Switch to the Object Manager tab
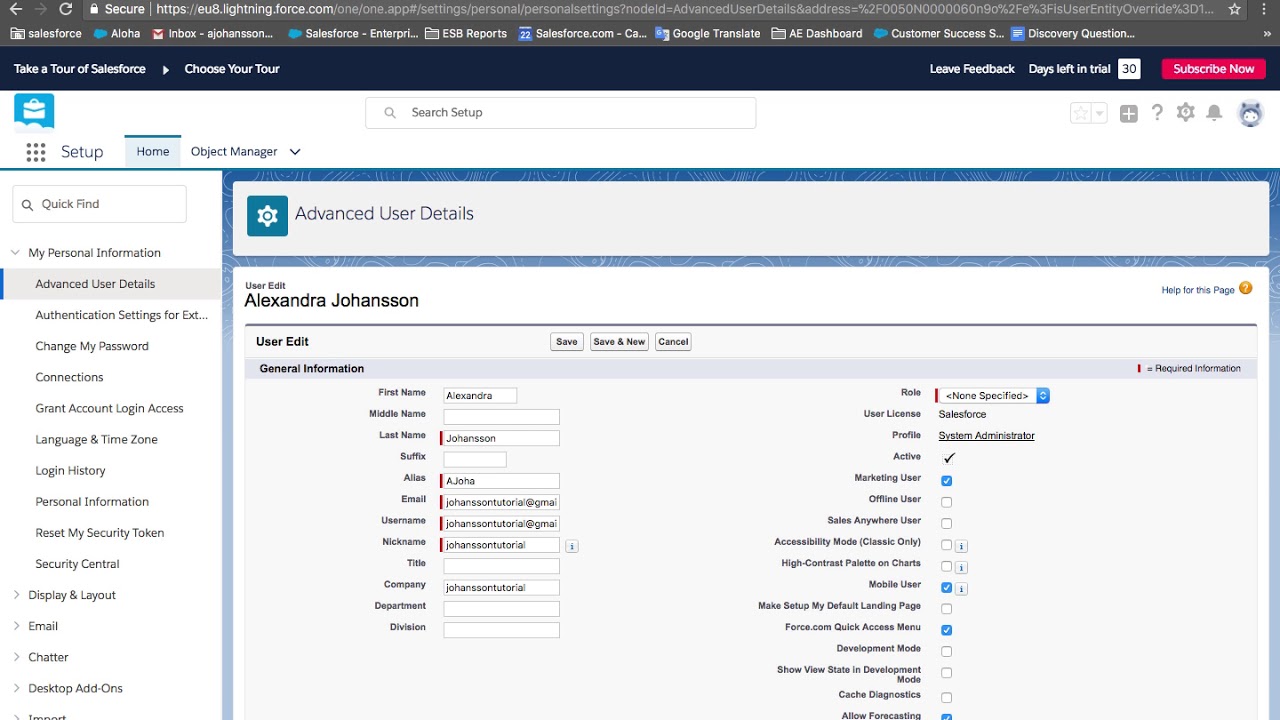This screenshot has height=720, width=1280. point(234,152)
